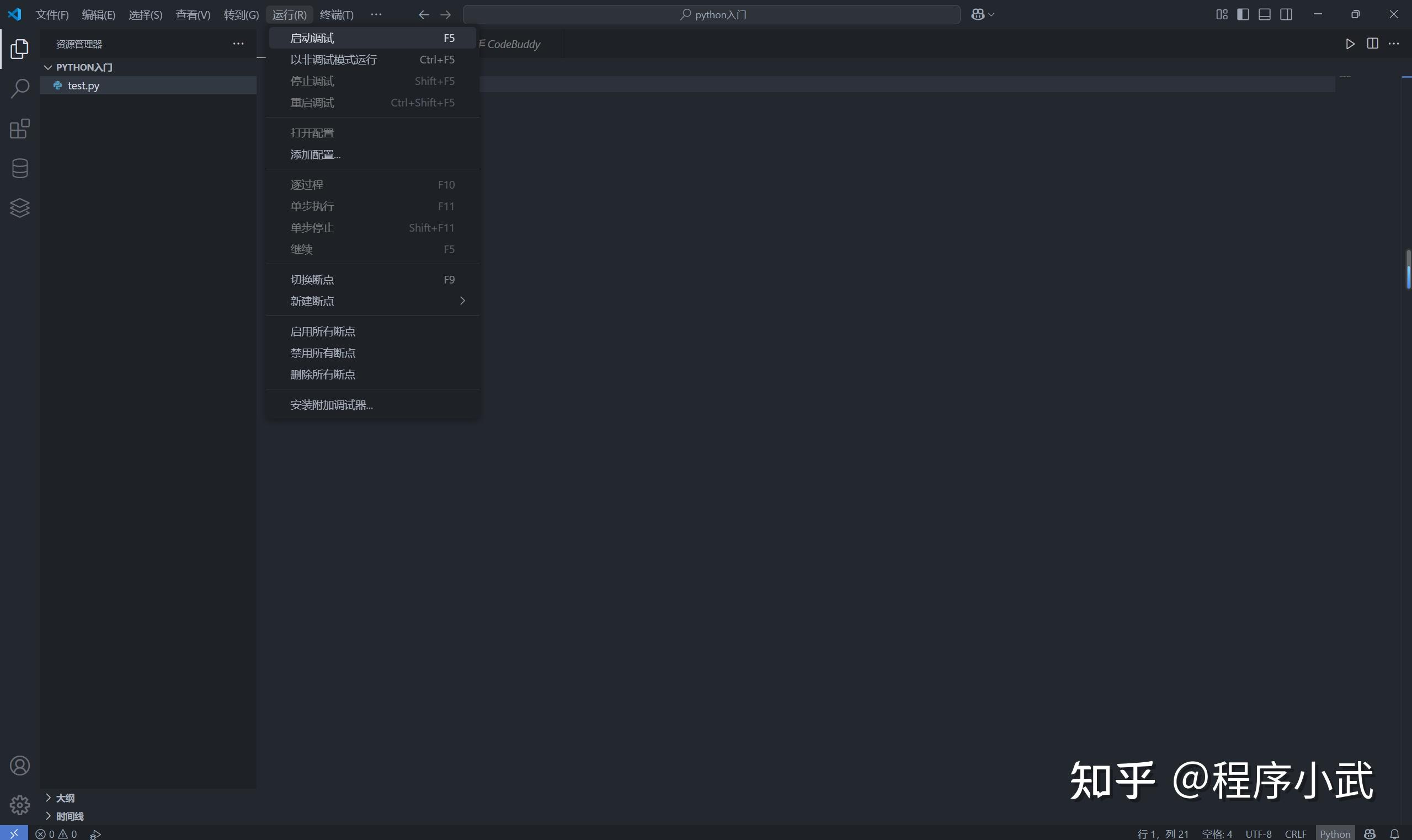Run Python file with the play icon
The width and height of the screenshot is (1412, 840).
click(1350, 44)
